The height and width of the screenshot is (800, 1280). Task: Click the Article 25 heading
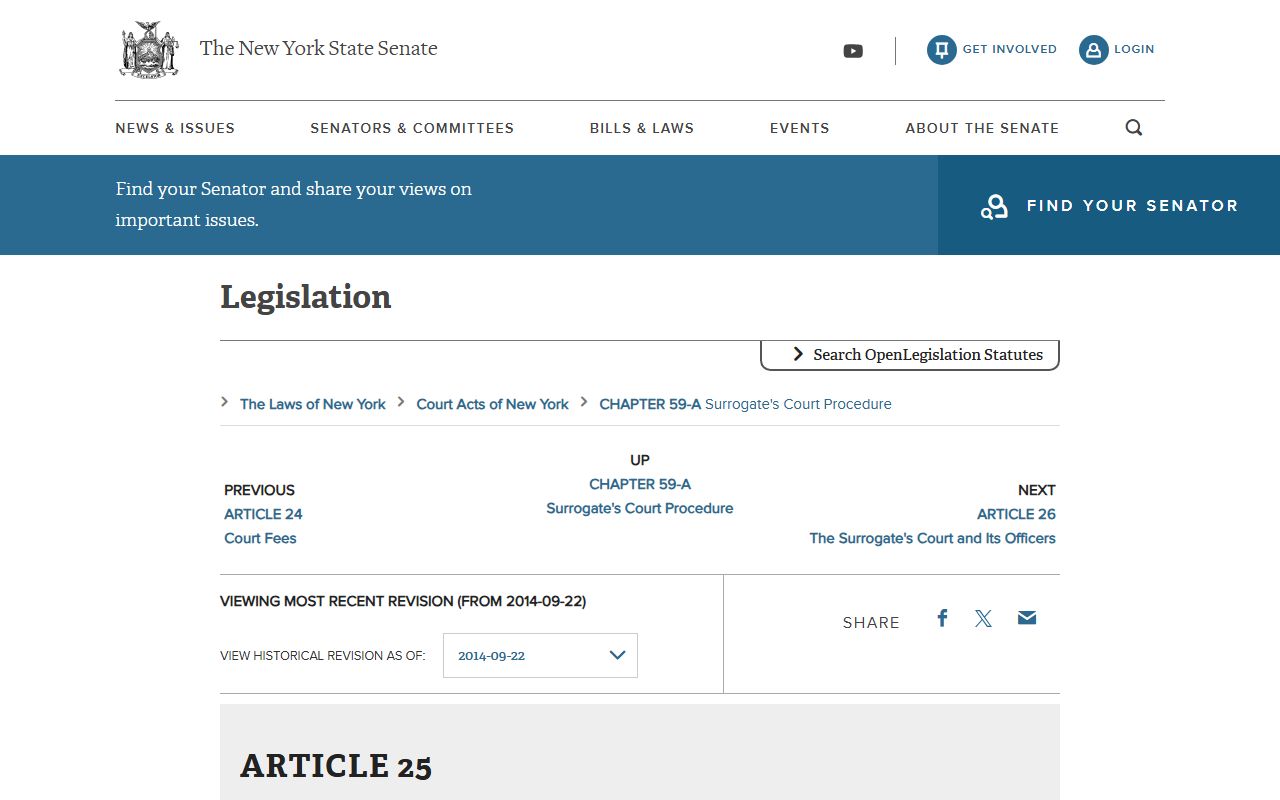click(x=336, y=766)
